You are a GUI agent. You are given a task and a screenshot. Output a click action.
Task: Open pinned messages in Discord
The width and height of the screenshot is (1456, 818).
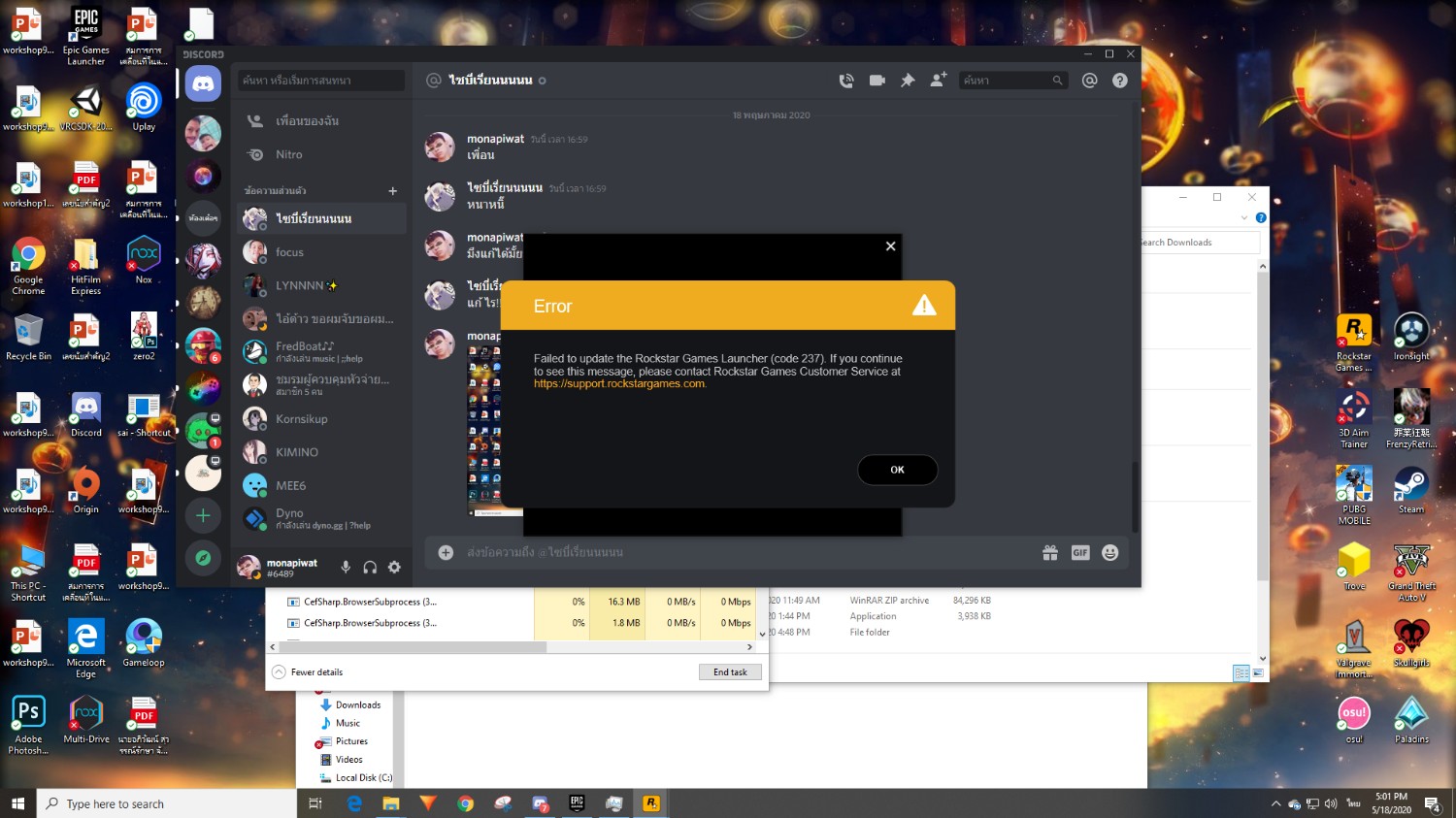908,81
